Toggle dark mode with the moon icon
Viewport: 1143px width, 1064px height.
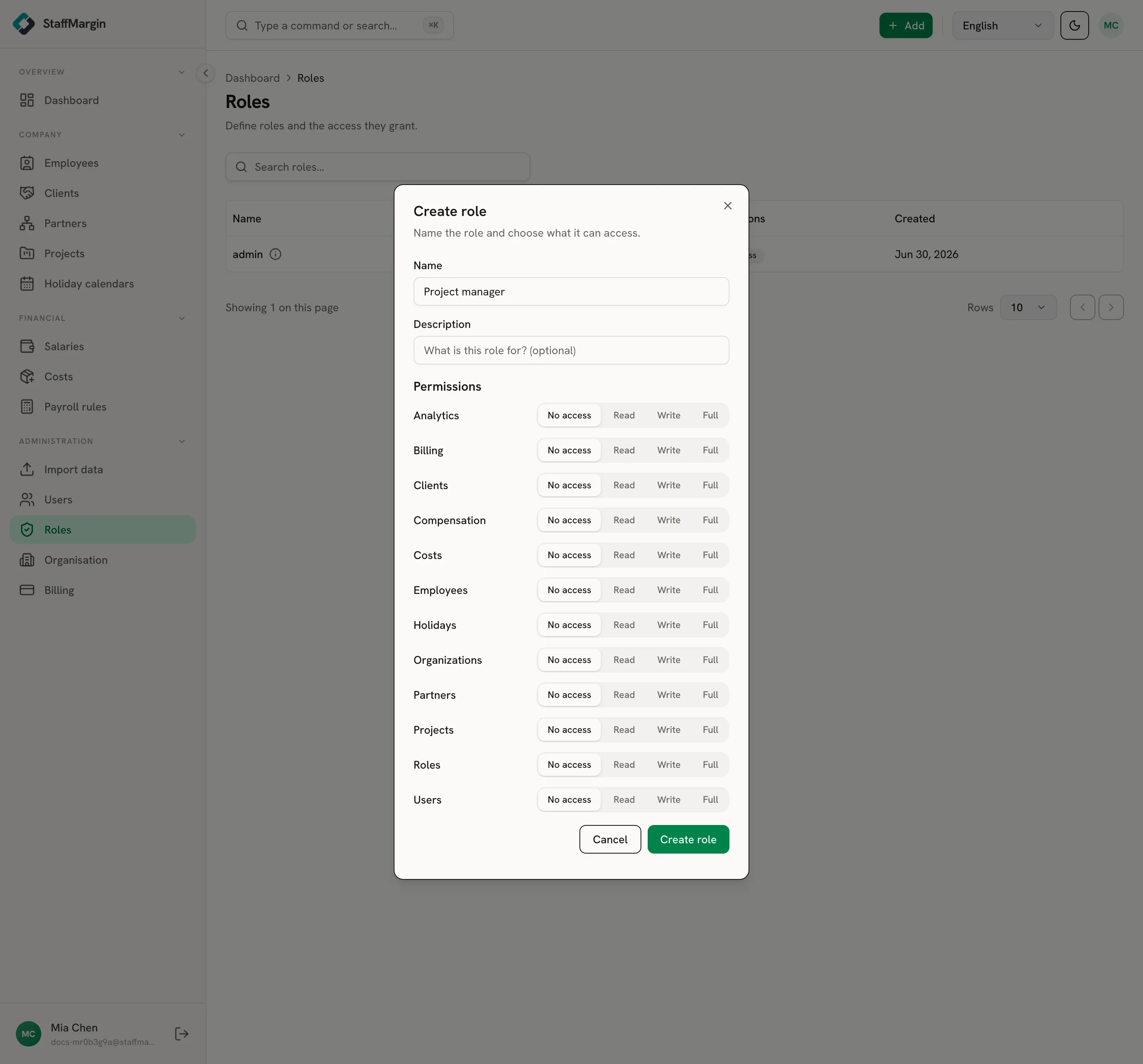(x=1074, y=25)
